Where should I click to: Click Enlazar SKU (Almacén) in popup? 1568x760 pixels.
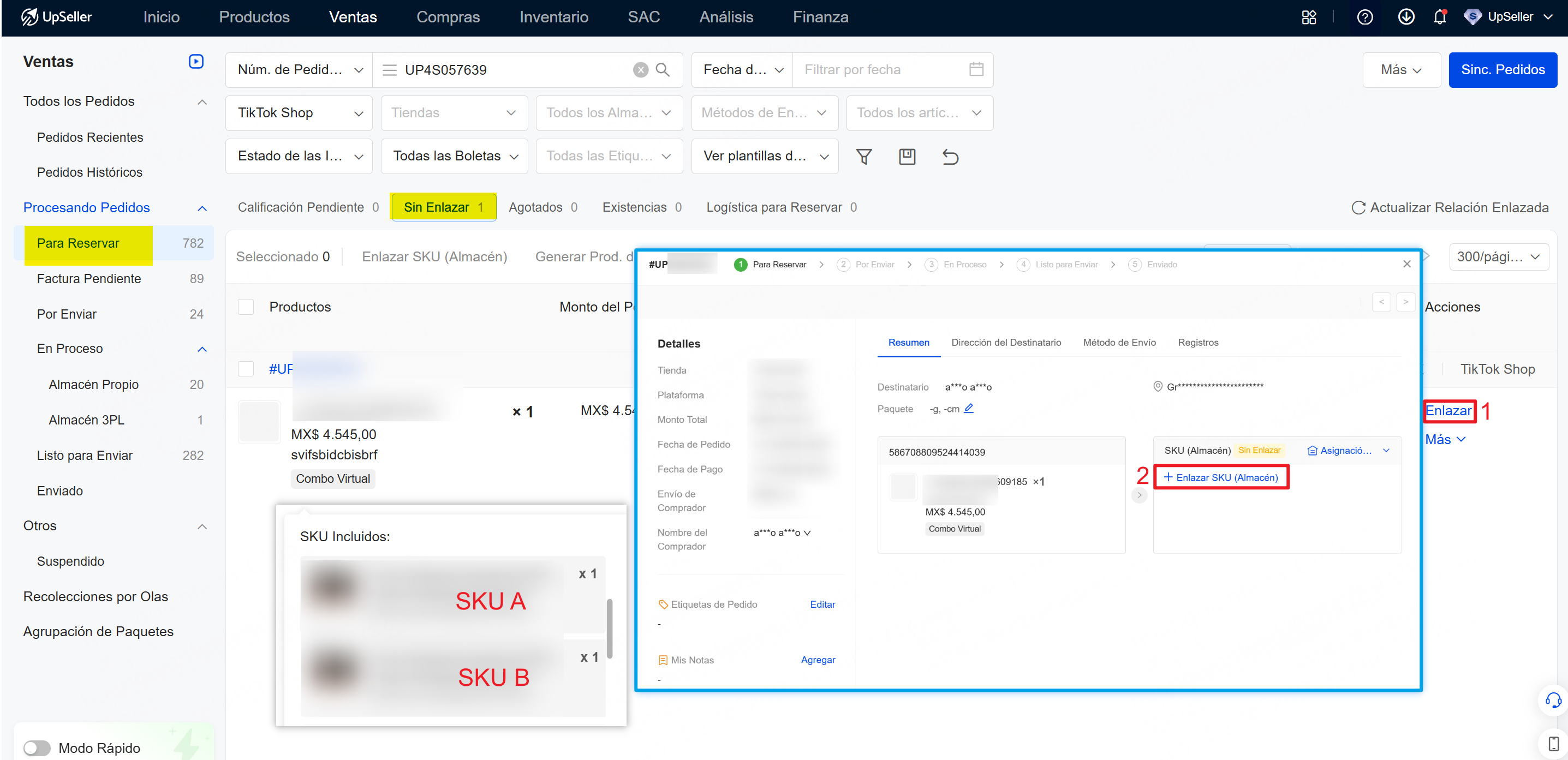pyautogui.click(x=1221, y=478)
